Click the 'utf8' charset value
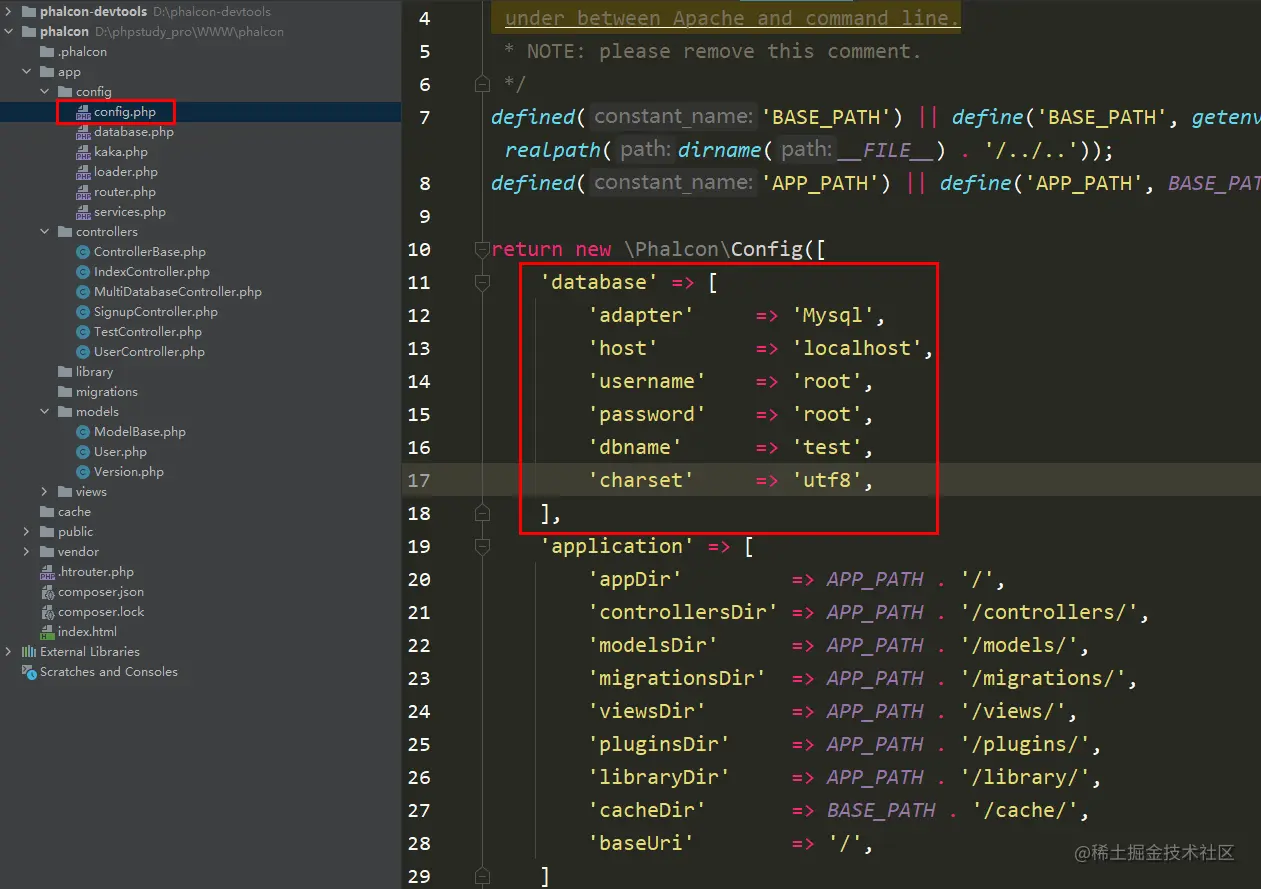 click(828, 480)
